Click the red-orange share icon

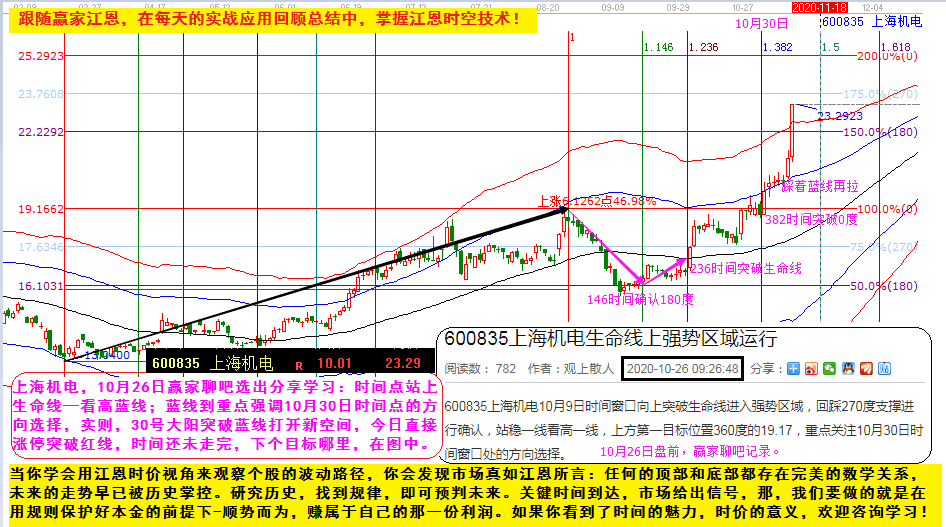(x=866, y=368)
